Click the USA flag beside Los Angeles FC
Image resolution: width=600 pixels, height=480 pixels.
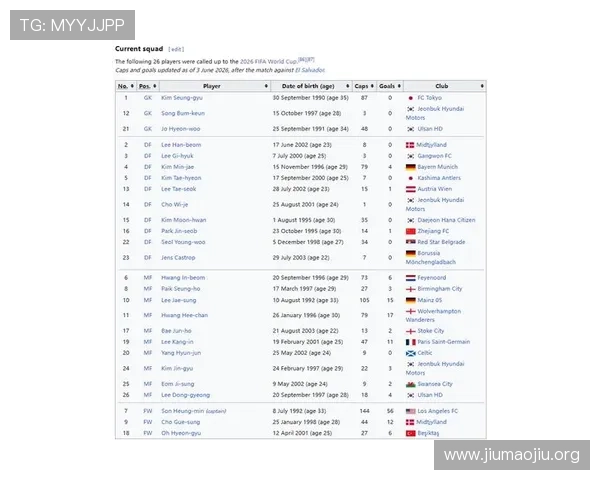pos(411,411)
